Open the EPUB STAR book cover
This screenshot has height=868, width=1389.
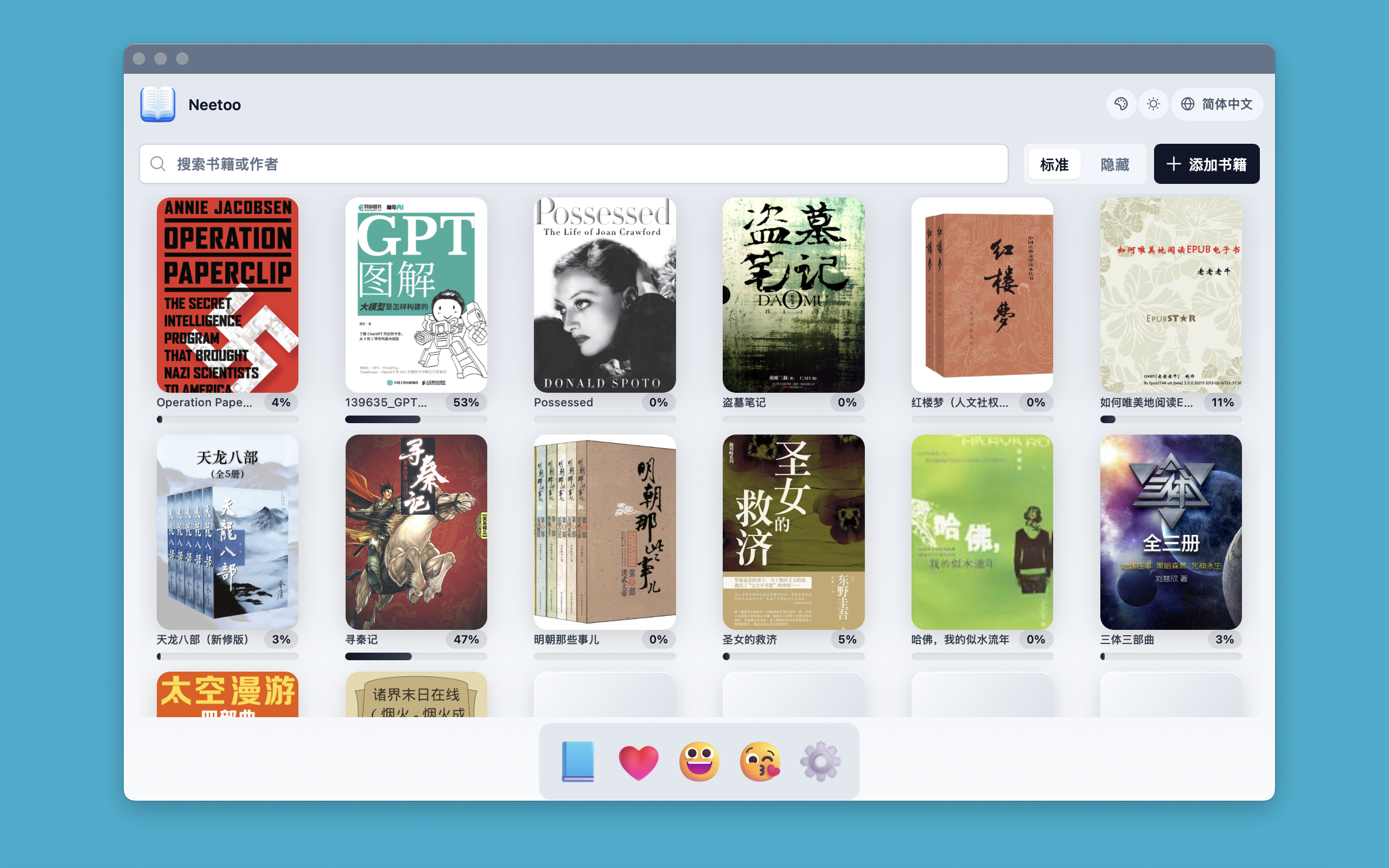[1171, 295]
